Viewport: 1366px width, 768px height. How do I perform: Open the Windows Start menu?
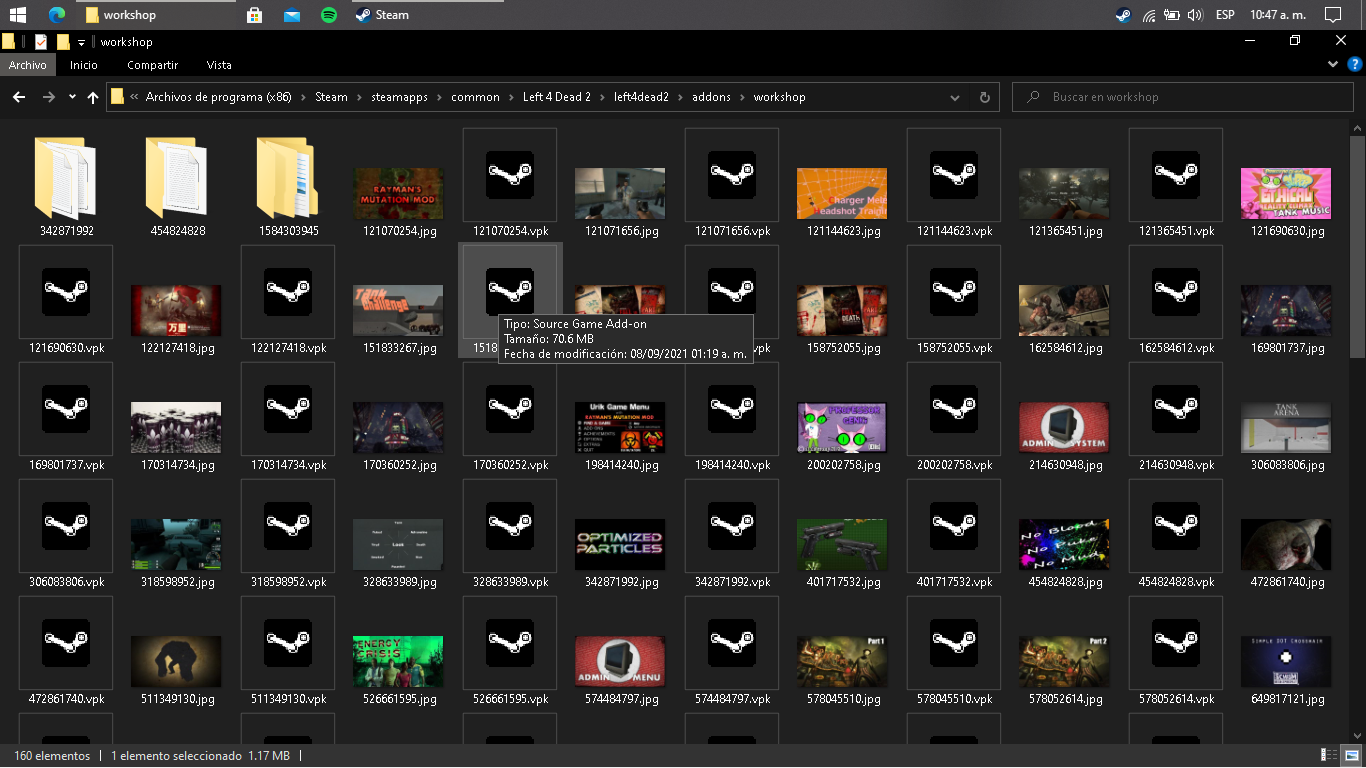(17, 15)
